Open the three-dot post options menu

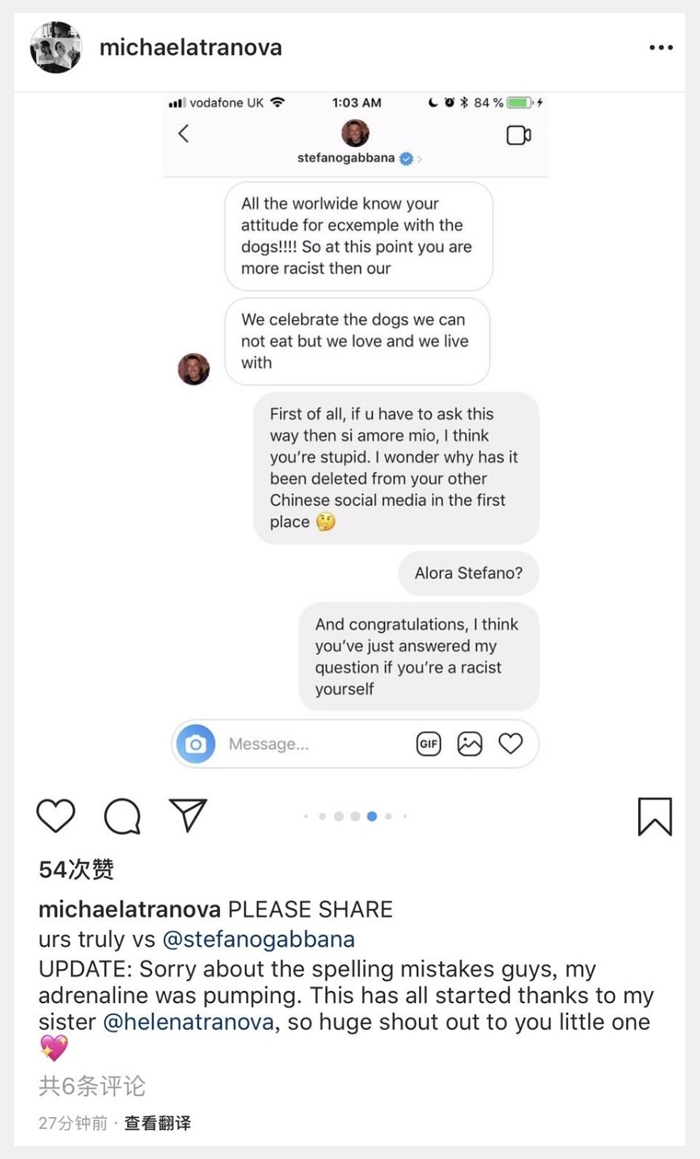pos(661,47)
